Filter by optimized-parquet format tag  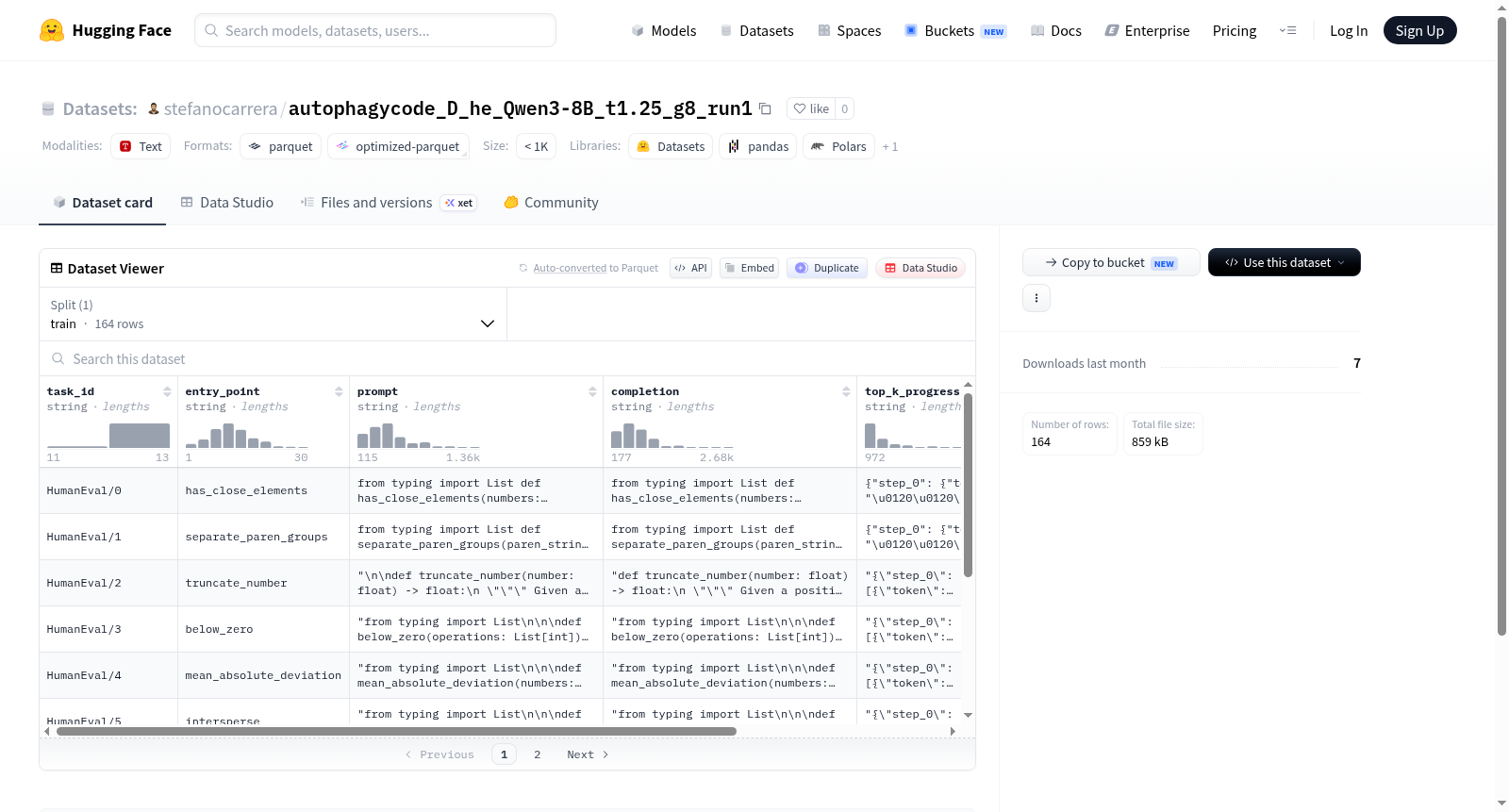(398, 146)
